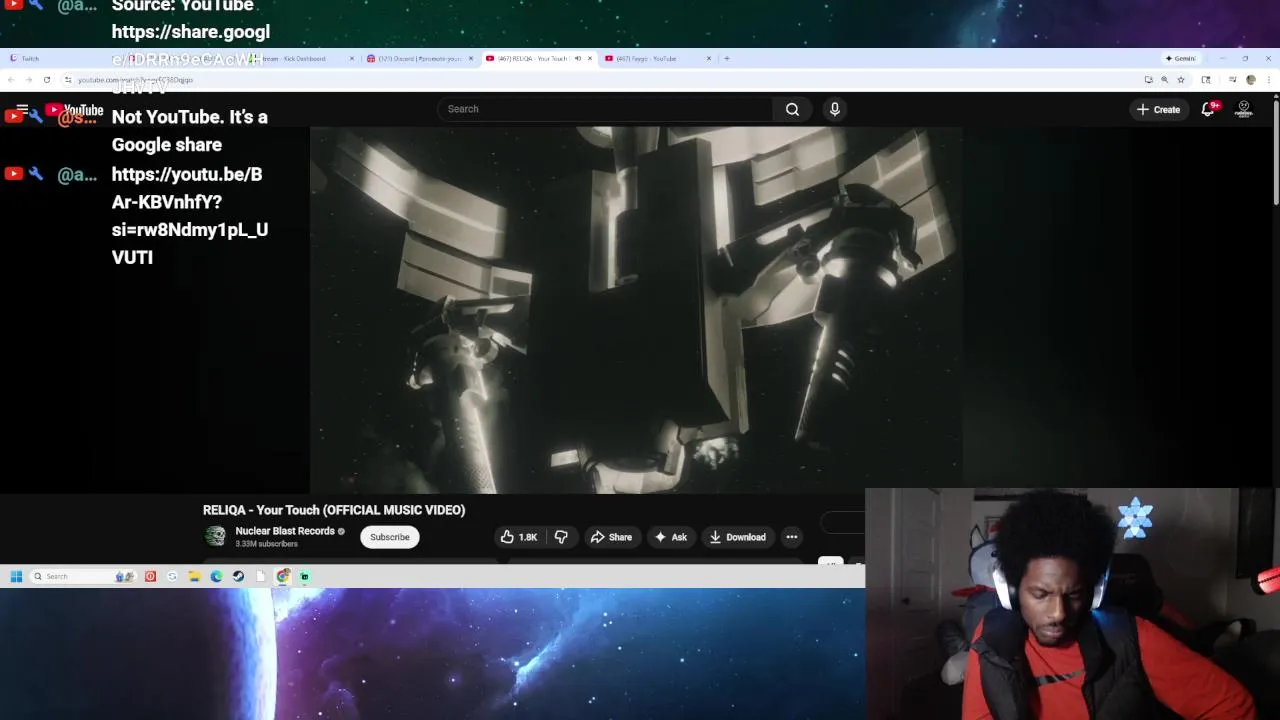Open the Windows Start menu

point(16,576)
